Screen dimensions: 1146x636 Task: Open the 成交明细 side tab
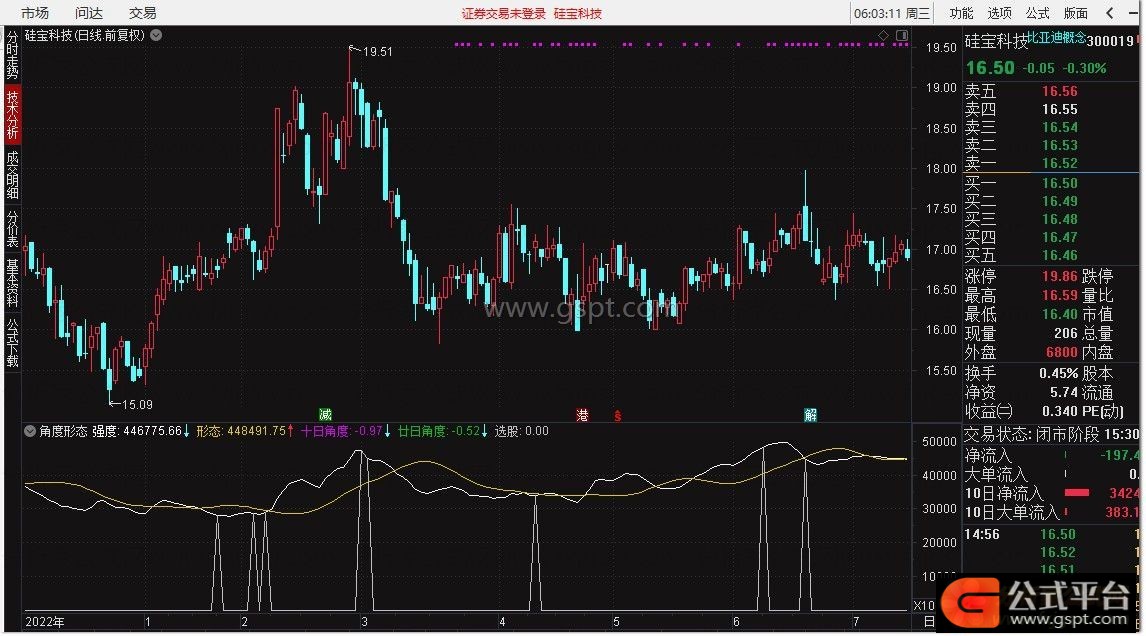pos(12,175)
